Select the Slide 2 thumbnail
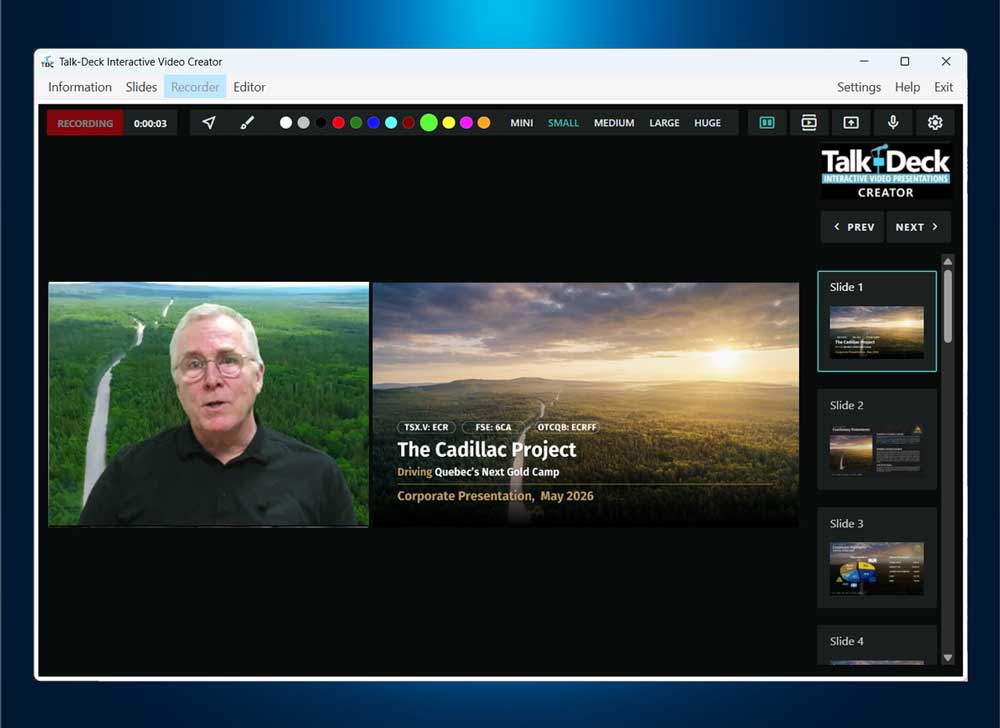The height and width of the screenshot is (728, 1000). (x=877, y=439)
